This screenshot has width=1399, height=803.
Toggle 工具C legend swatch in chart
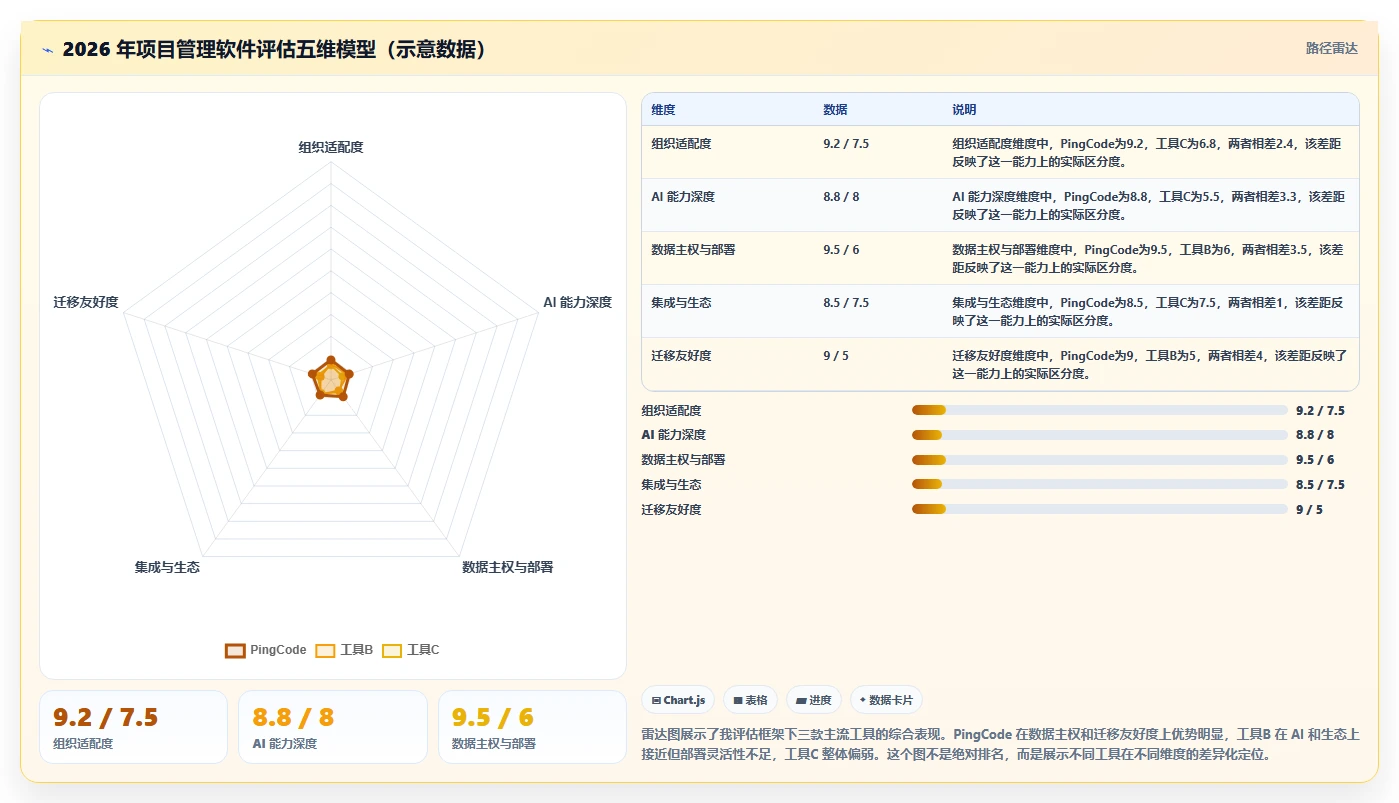[x=392, y=650]
